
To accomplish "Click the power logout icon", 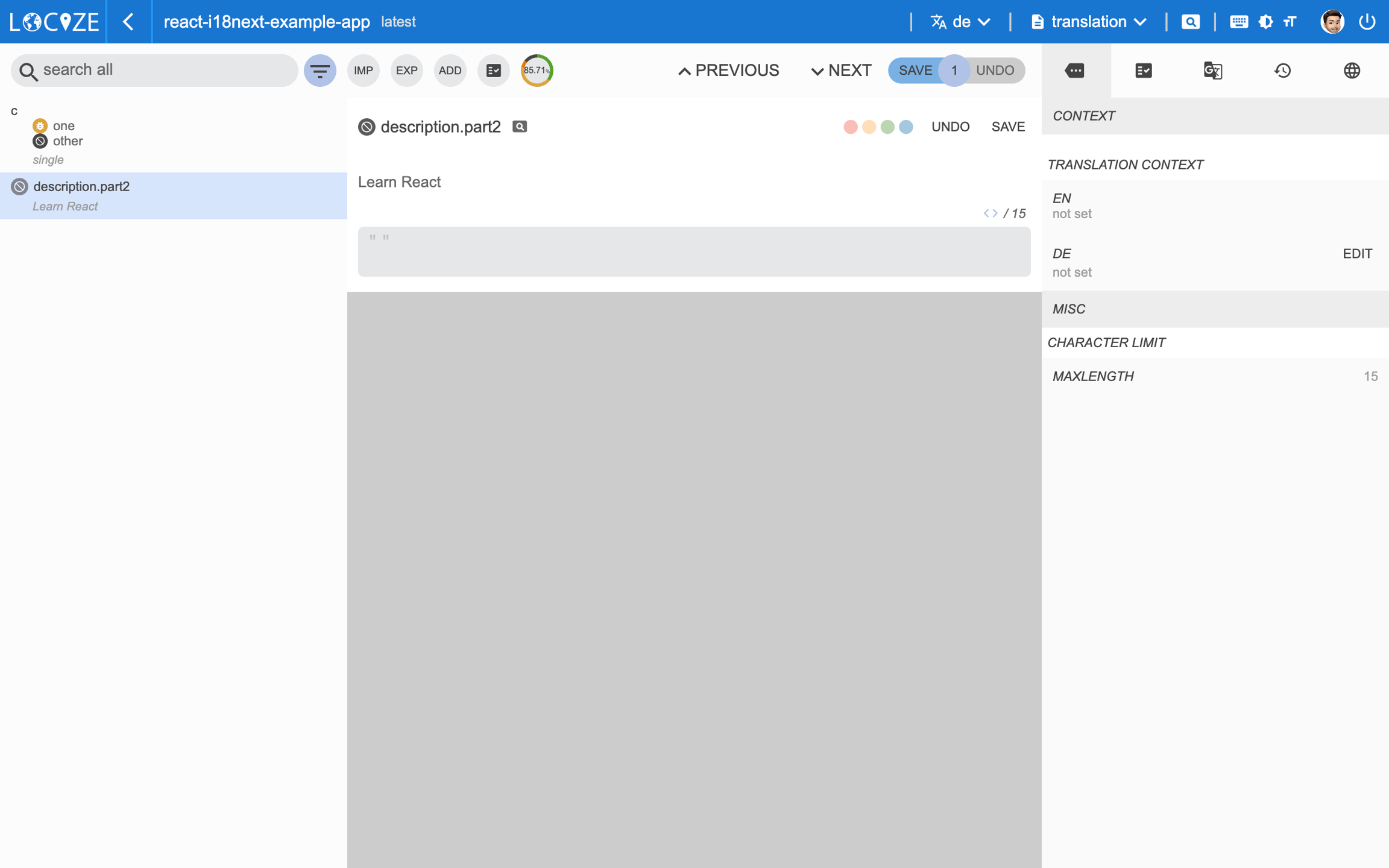I will tap(1367, 22).
